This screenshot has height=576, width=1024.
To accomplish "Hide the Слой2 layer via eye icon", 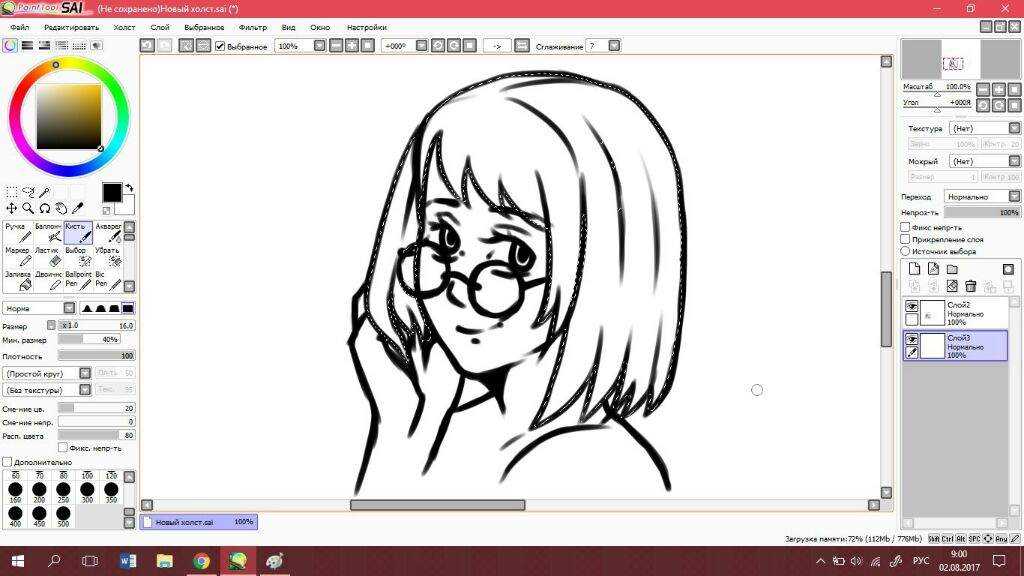I will tap(912, 306).
